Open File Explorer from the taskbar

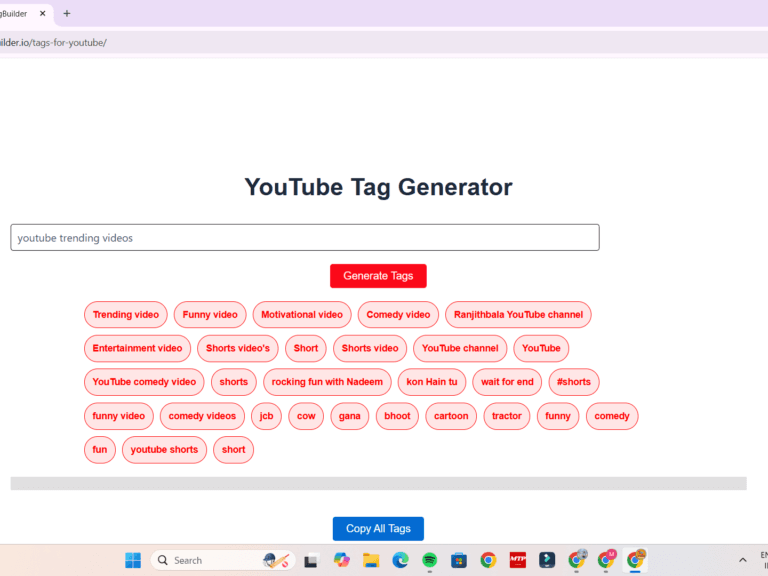pyautogui.click(x=371, y=560)
